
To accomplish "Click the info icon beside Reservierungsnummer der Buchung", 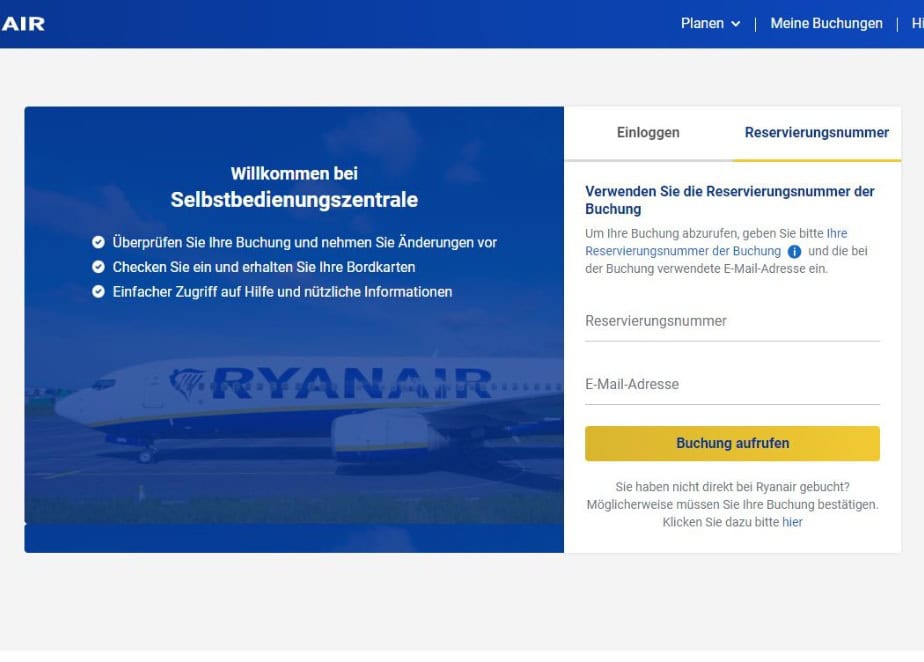I will pyautogui.click(x=794, y=252).
